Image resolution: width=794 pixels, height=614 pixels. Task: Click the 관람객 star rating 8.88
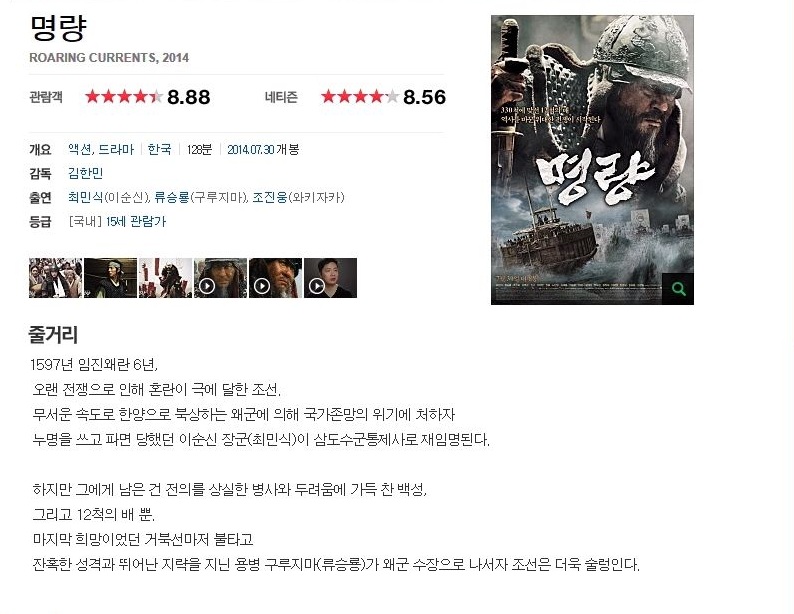[x=147, y=97]
